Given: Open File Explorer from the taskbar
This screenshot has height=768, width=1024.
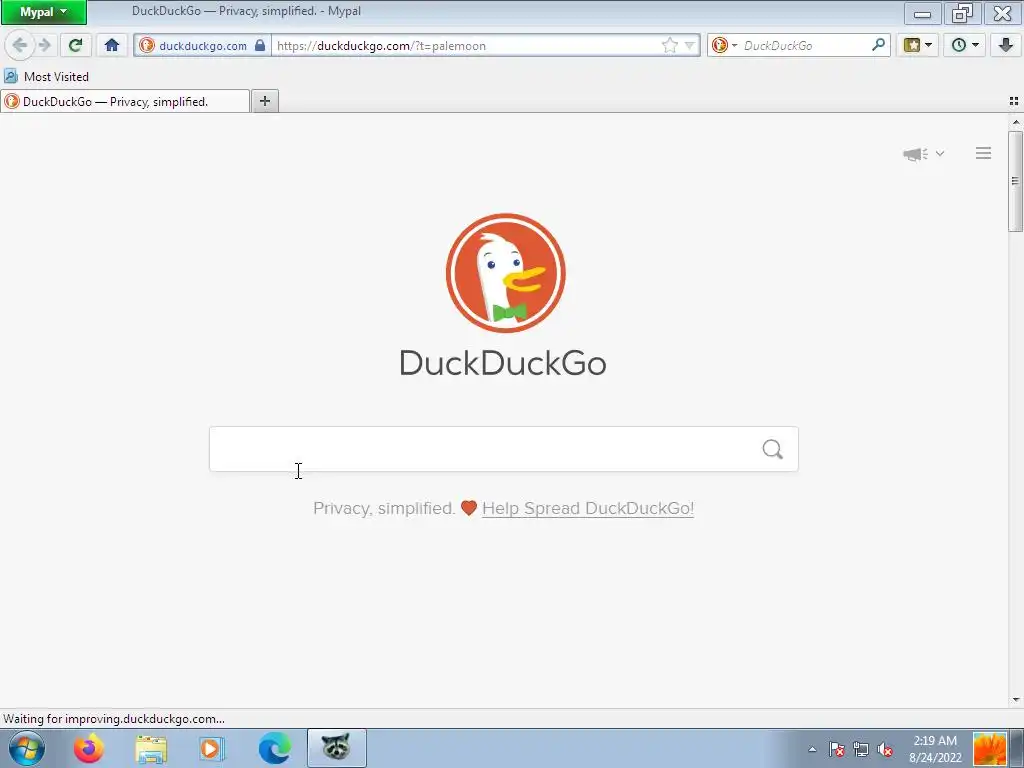Looking at the screenshot, I should (151, 748).
